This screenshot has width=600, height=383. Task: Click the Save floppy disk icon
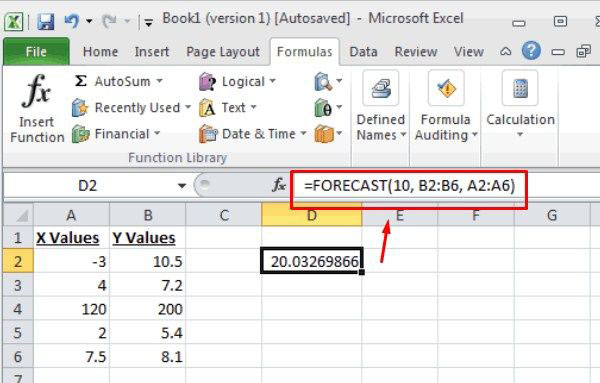tap(46, 21)
